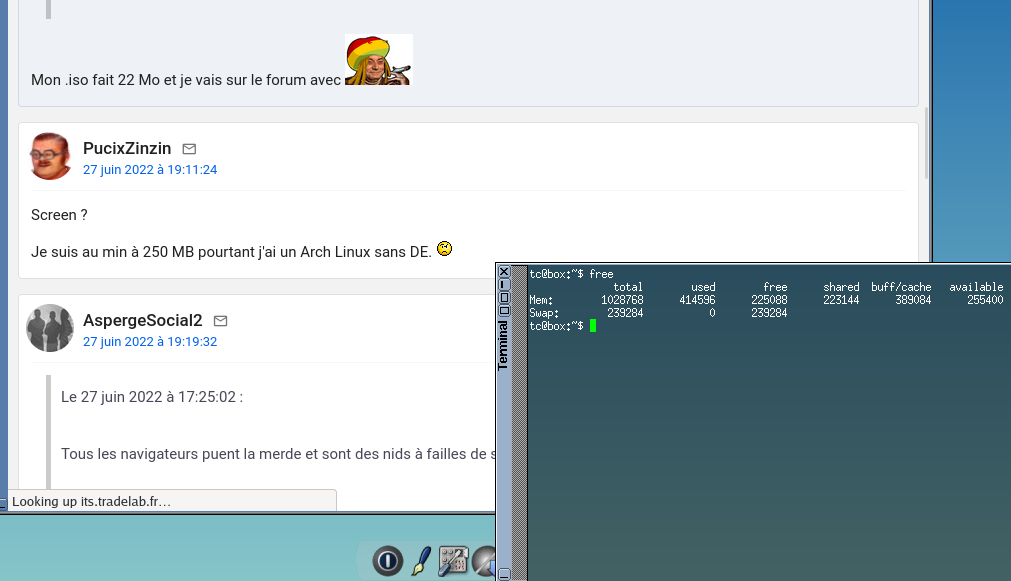Screen dimensions: 1011x581
Task: Open the 27 juin 2022 à 19:19:32 permalink
Action: coord(150,342)
